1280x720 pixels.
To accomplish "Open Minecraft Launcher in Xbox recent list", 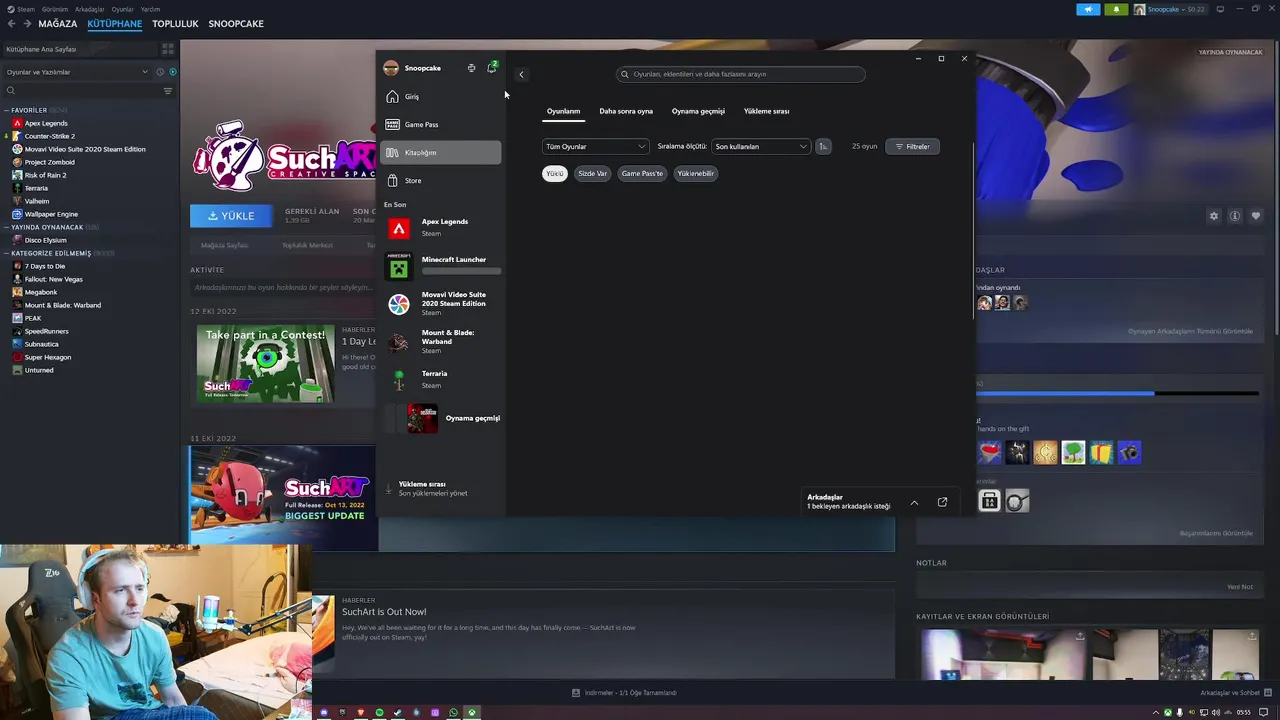I will (443, 265).
